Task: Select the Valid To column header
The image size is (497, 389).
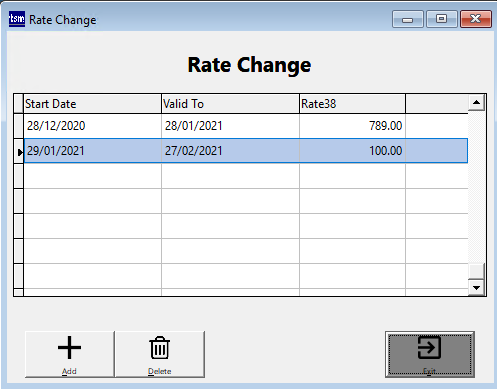Action: 230,104
